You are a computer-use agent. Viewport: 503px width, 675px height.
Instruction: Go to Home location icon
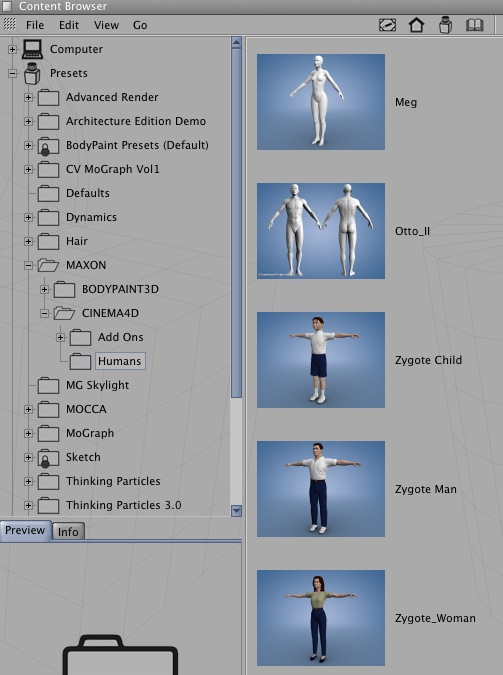(416, 25)
